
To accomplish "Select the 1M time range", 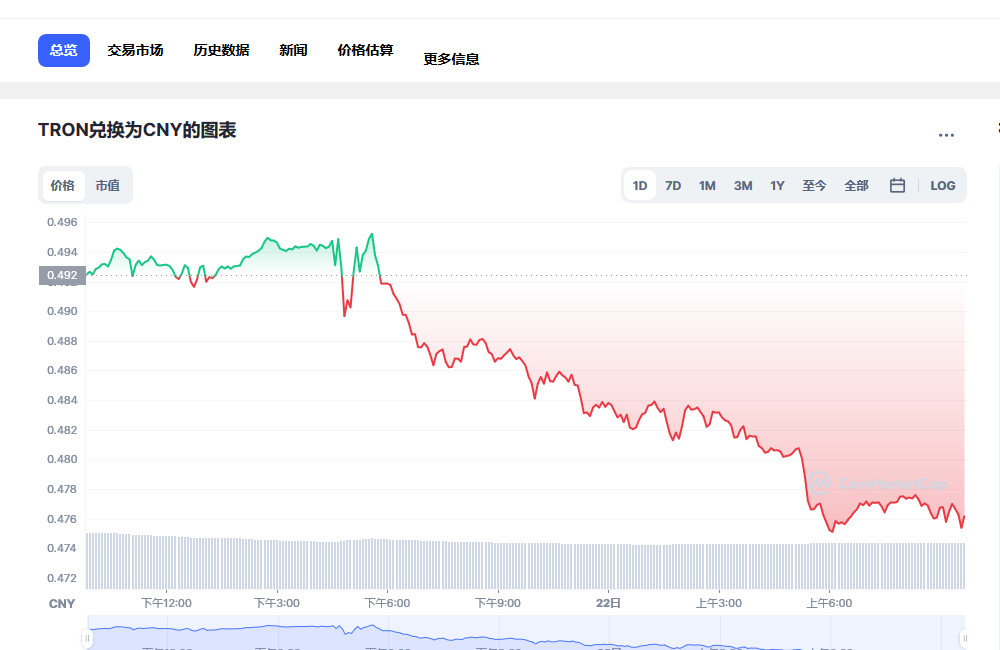I will tap(707, 186).
